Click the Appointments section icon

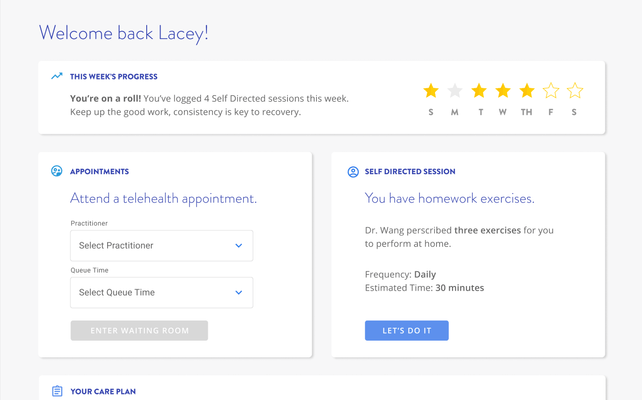coord(57,171)
